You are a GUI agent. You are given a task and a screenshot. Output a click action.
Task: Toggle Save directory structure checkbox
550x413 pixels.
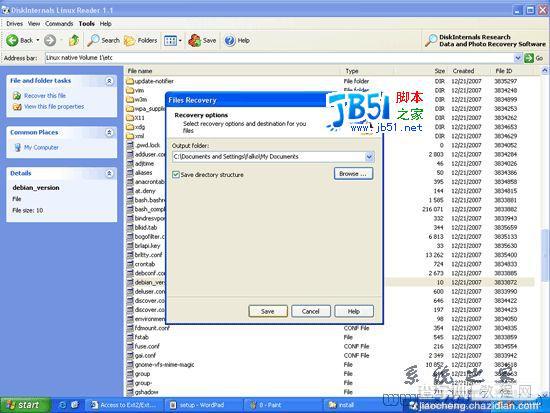pyautogui.click(x=176, y=175)
